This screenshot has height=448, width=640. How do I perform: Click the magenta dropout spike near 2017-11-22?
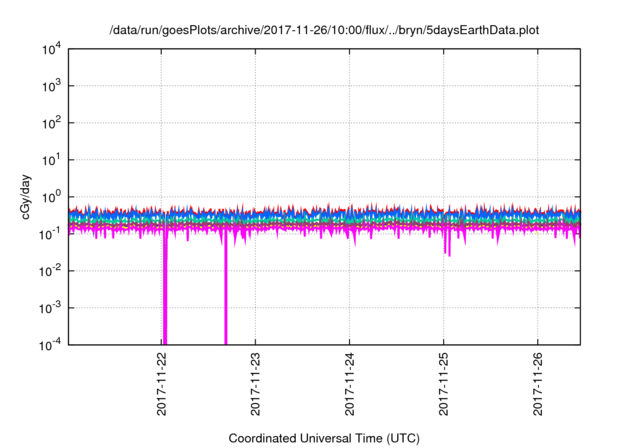(165, 286)
